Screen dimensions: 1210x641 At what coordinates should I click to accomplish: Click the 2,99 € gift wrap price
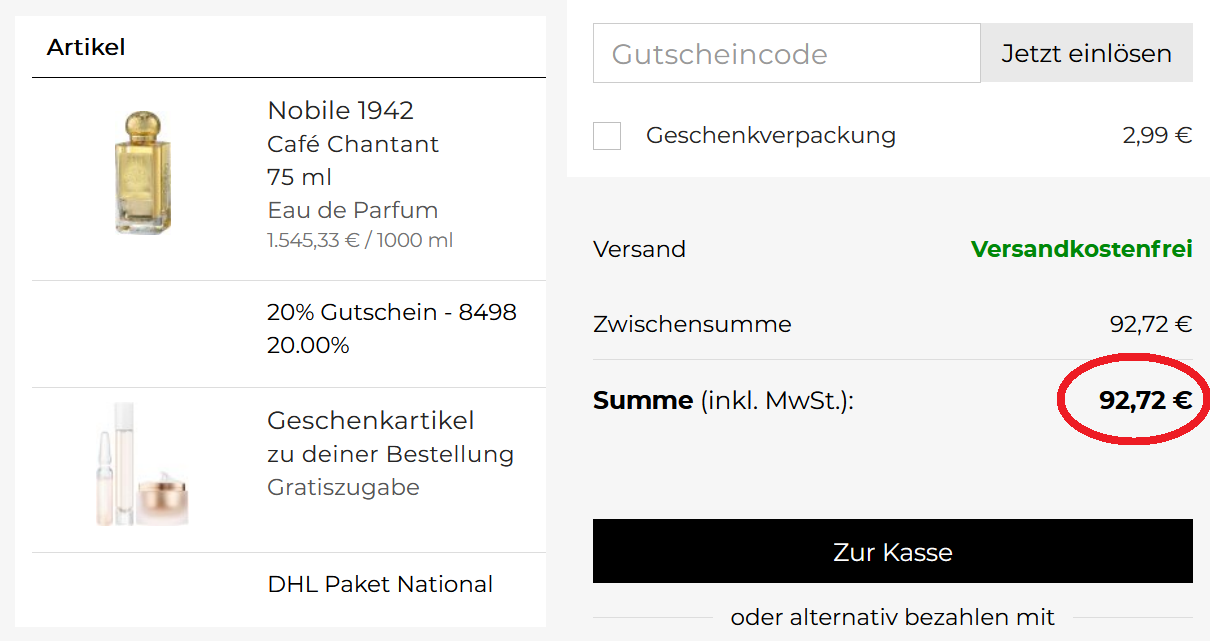click(x=1157, y=135)
